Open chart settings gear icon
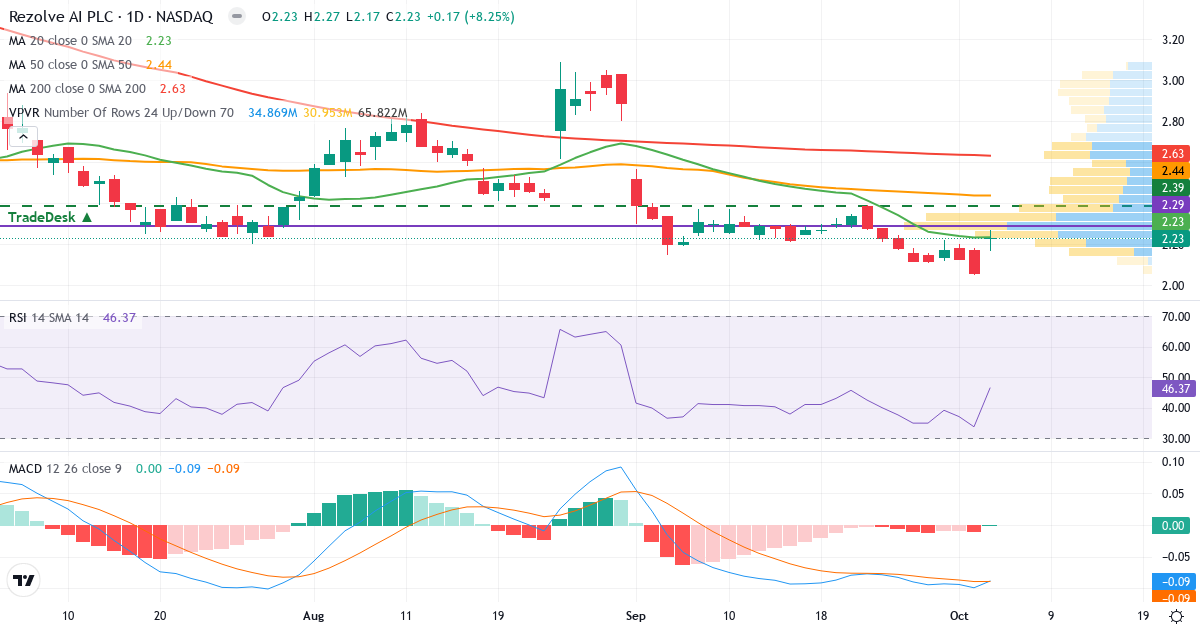The width and height of the screenshot is (1200, 630). click(x=1177, y=617)
